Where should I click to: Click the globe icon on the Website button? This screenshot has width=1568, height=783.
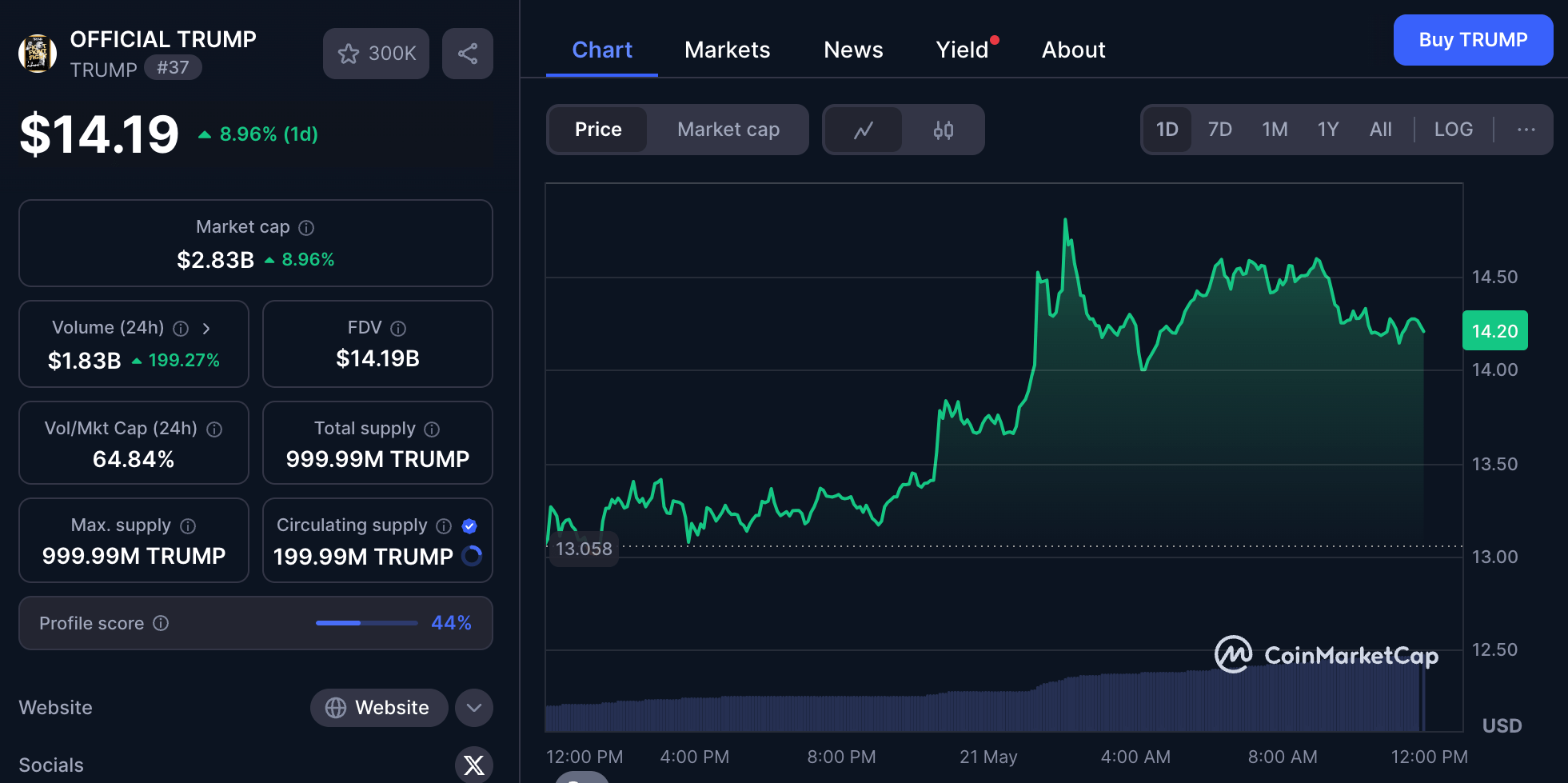pos(335,708)
